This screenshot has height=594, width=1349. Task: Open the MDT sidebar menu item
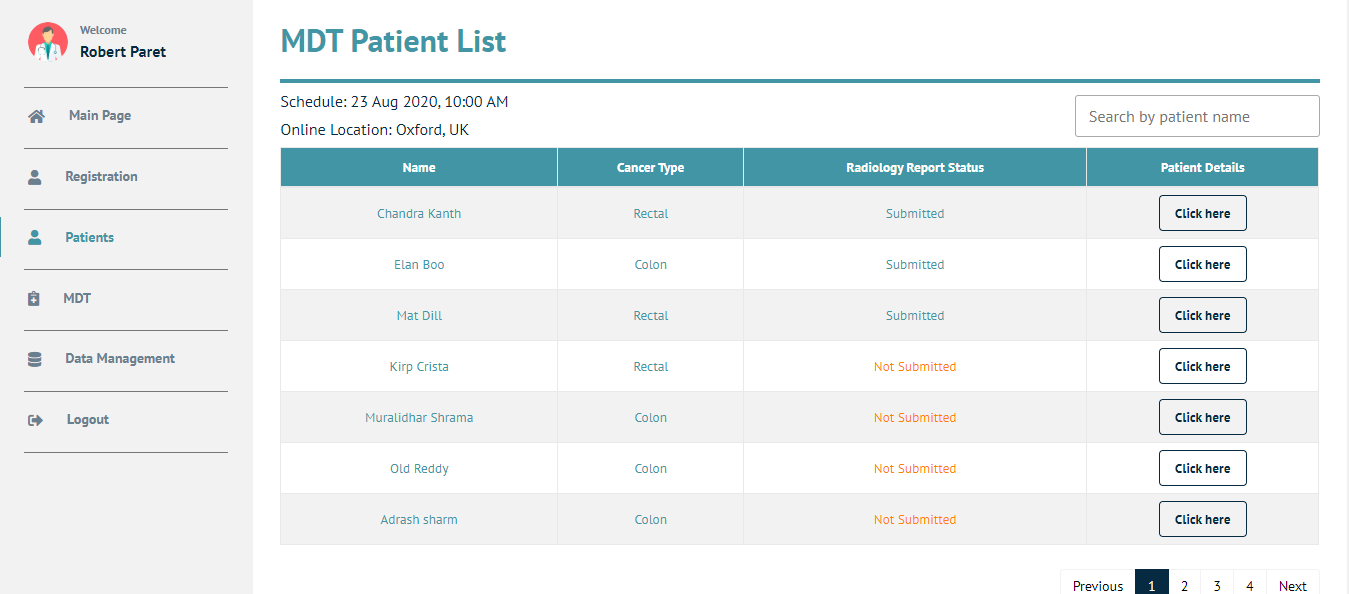(x=77, y=299)
